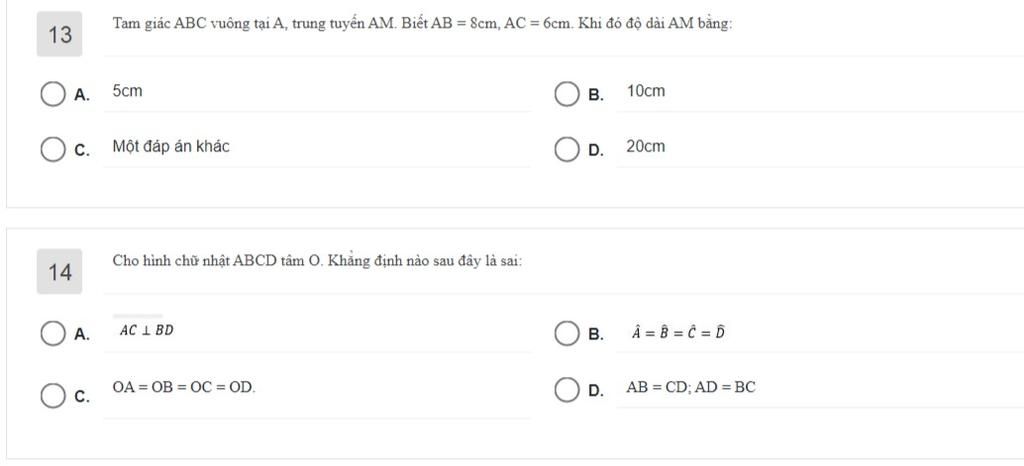Click the 20cm answer text
1024x466 pixels.
coord(646,146)
